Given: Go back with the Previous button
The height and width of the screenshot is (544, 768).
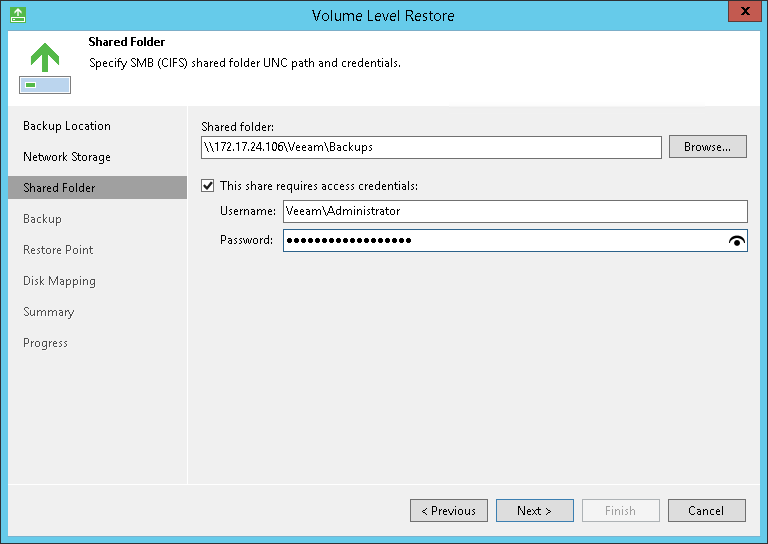Looking at the screenshot, I should [x=449, y=511].
